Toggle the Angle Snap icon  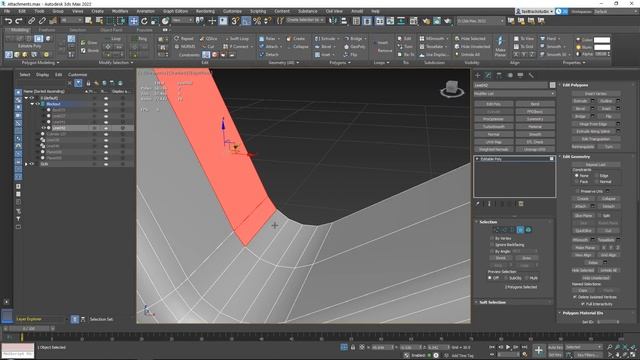[246, 20]
